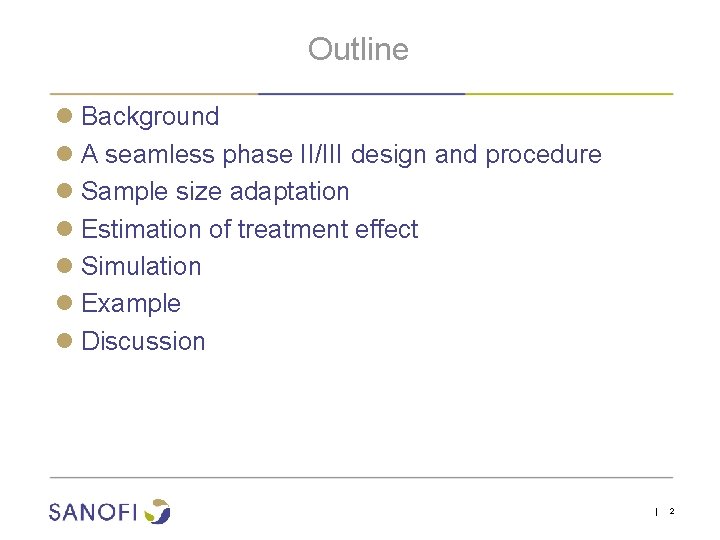The image size is (720, 540).
Task: Select the Discussion bullet text
Action: point(143,342)
